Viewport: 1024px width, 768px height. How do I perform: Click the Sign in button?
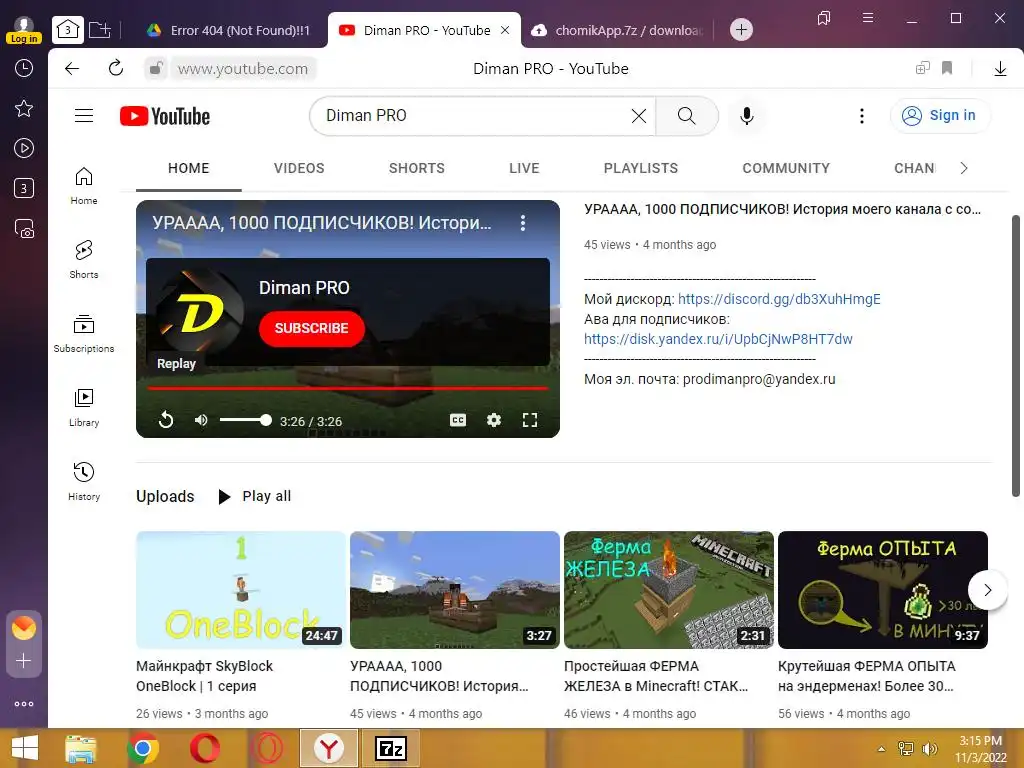[940, 116]
